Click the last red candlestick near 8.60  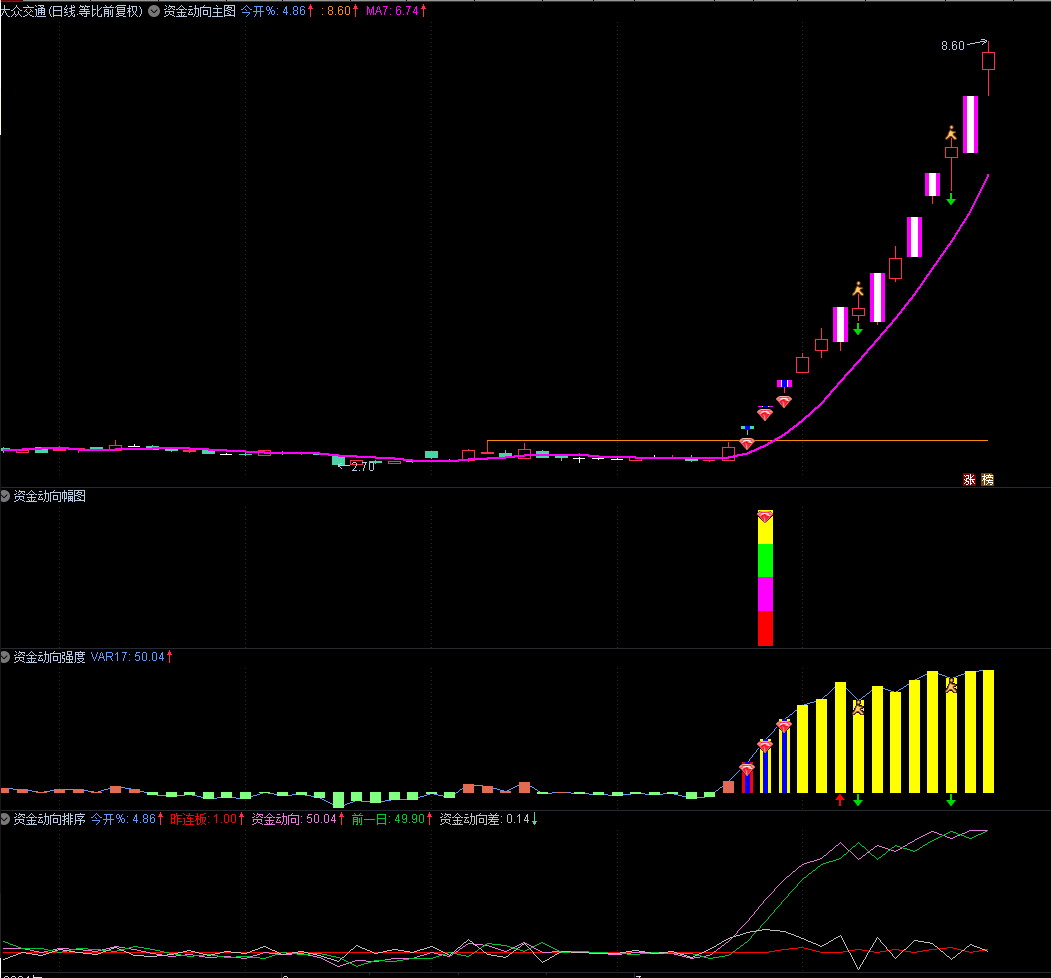(988, 61)
